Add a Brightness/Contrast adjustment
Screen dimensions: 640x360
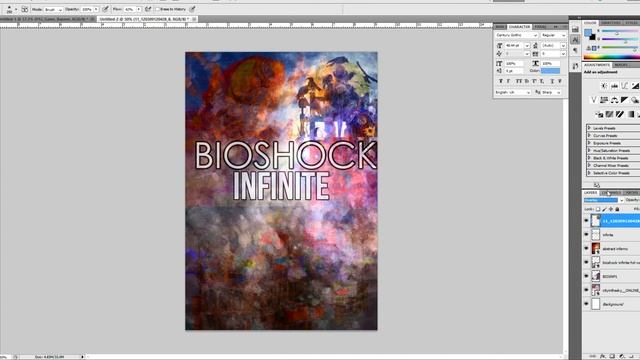604,86
